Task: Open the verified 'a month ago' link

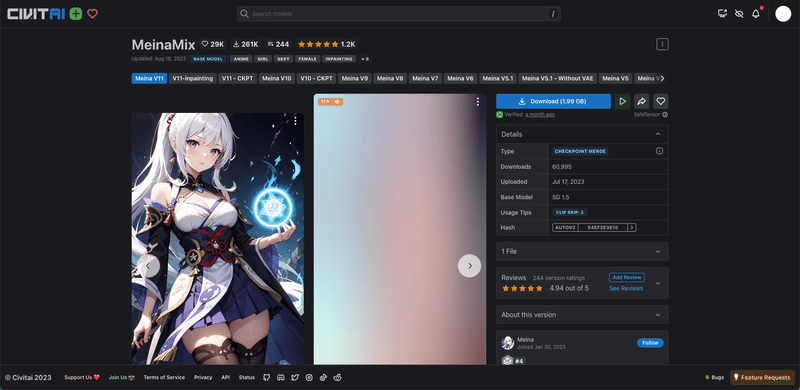Action: [540, 115]
